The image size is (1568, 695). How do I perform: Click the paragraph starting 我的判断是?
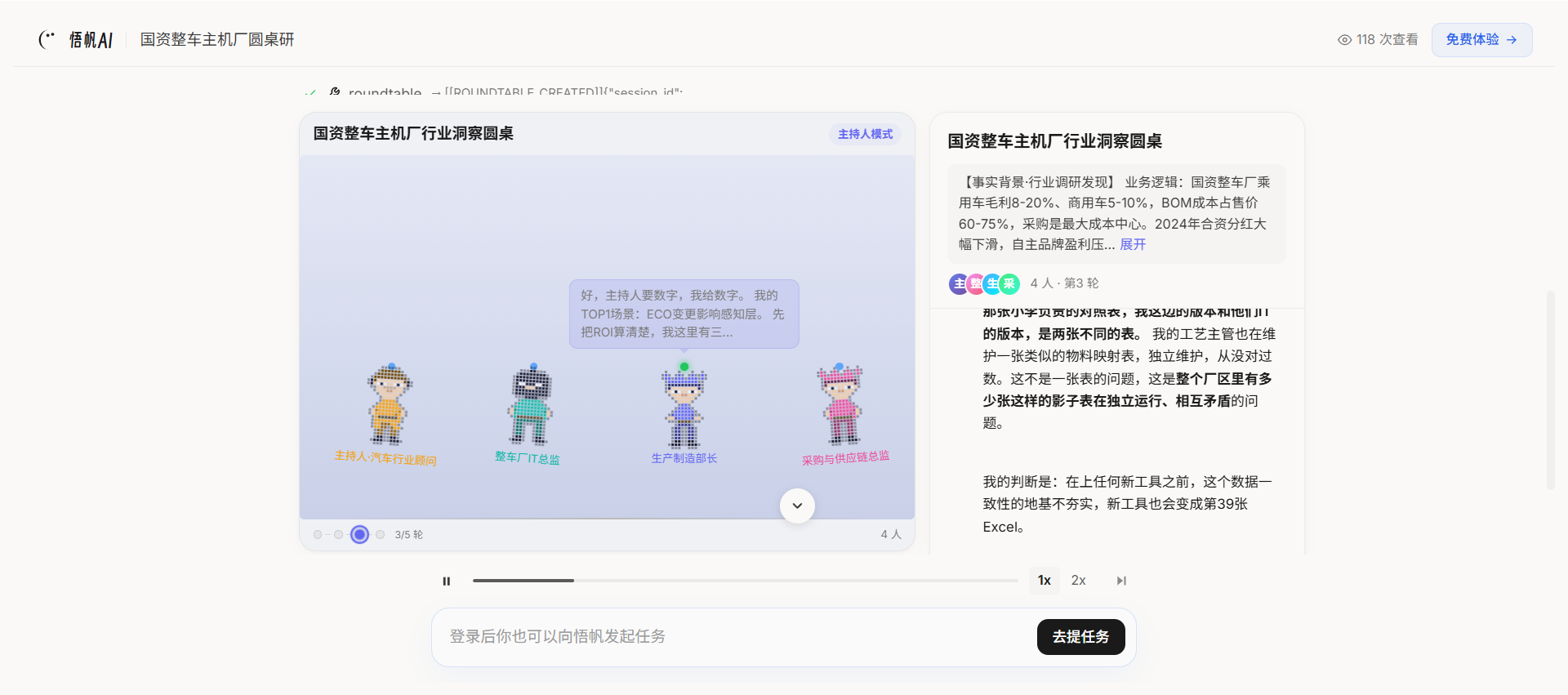tap(1127, 504)
